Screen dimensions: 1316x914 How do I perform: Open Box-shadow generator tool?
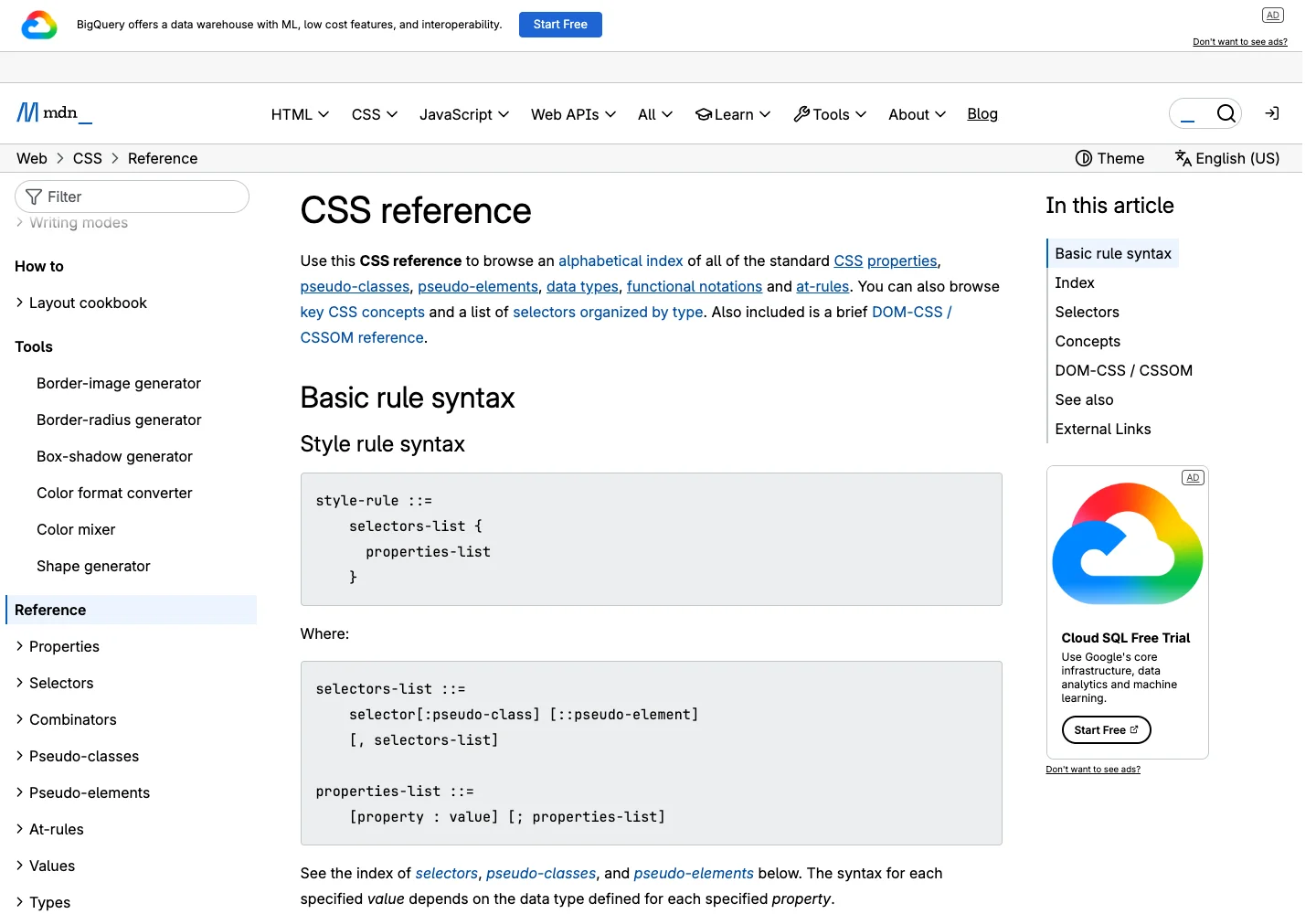point(114,456)
